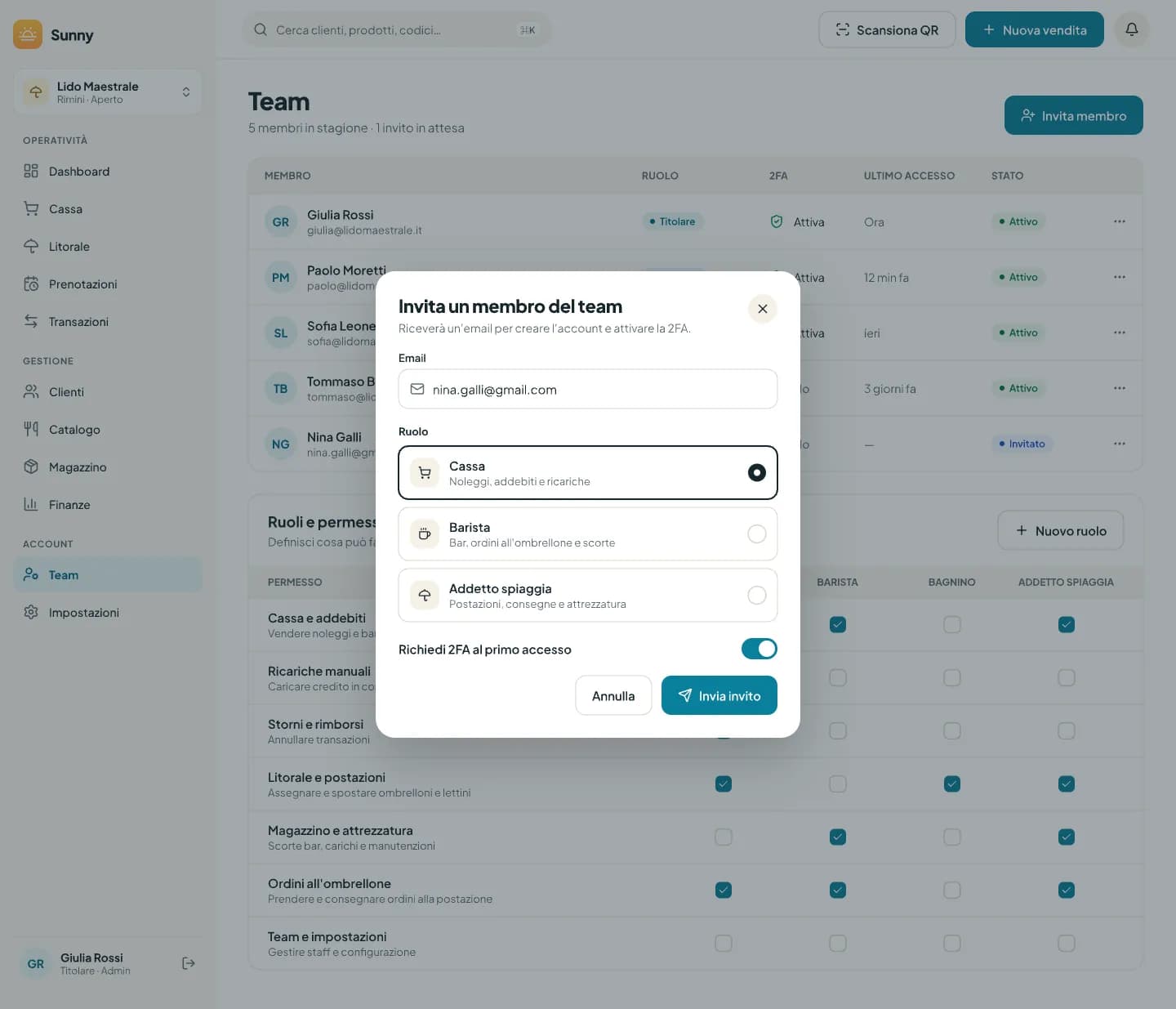Click the search field for clients and products
This screenshot has width=1176, height=1009.
[397, 30]
